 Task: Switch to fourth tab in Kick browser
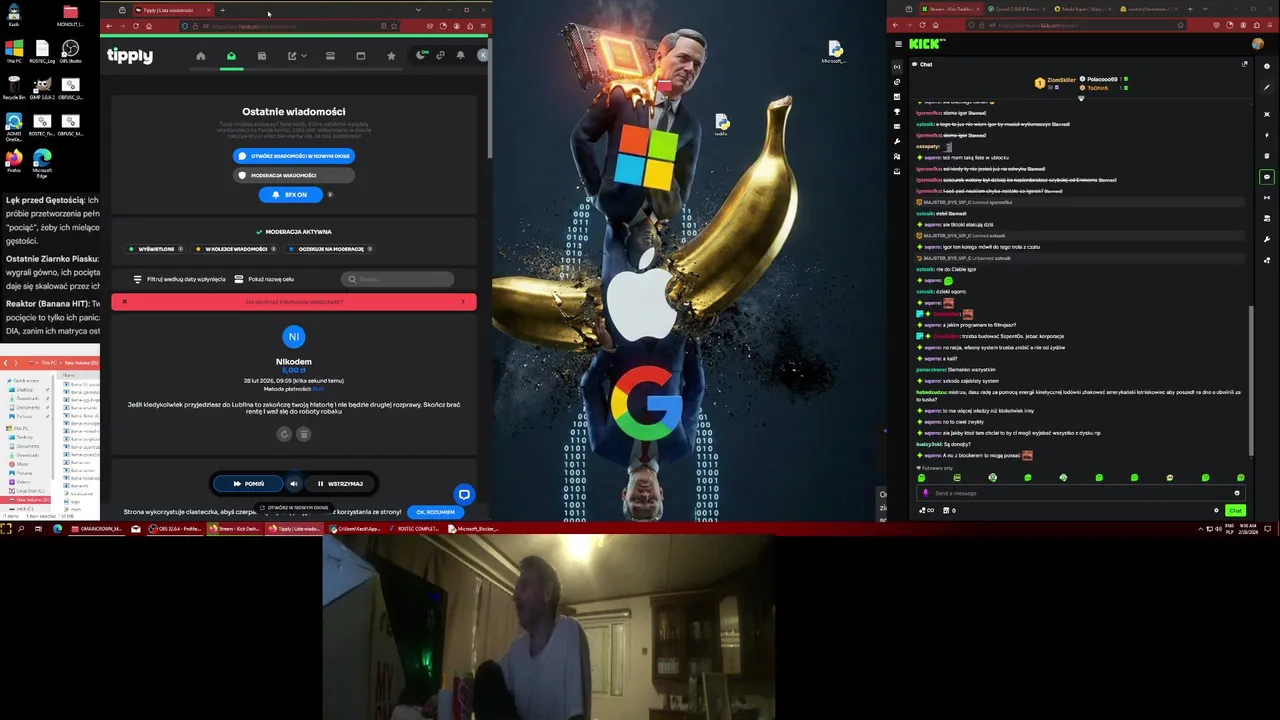(1148, 9)
